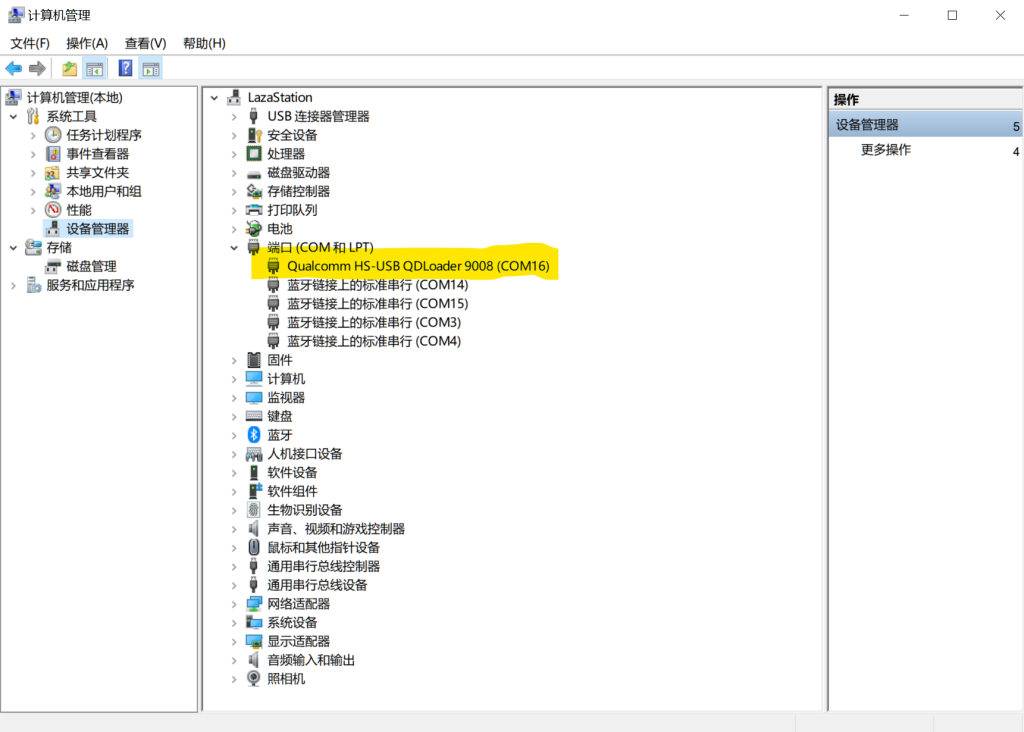This screenshot has height=732, width=1024.
Task: Click the fingerprint icon for 生物识别设备
Action: [x=254, y=510]
